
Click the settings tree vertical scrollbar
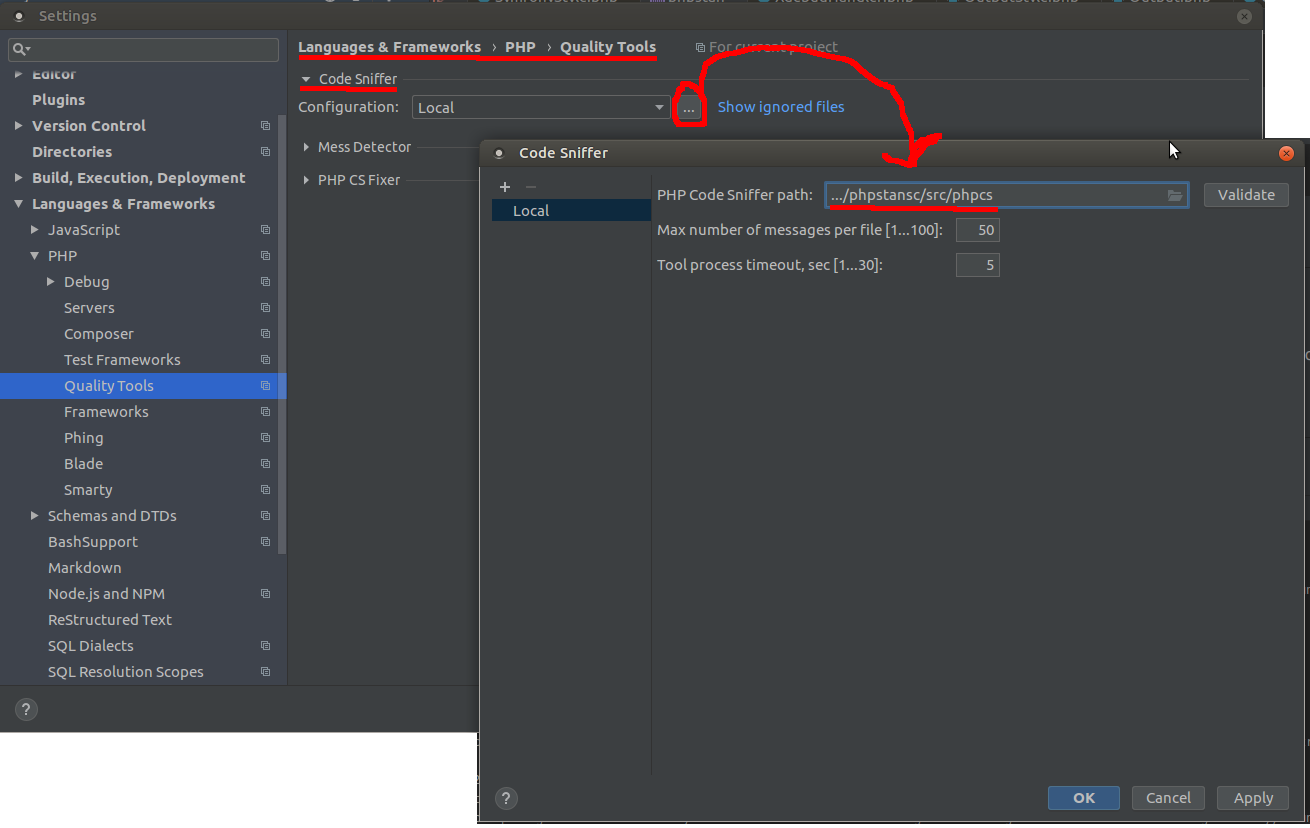tap(283, 335)
